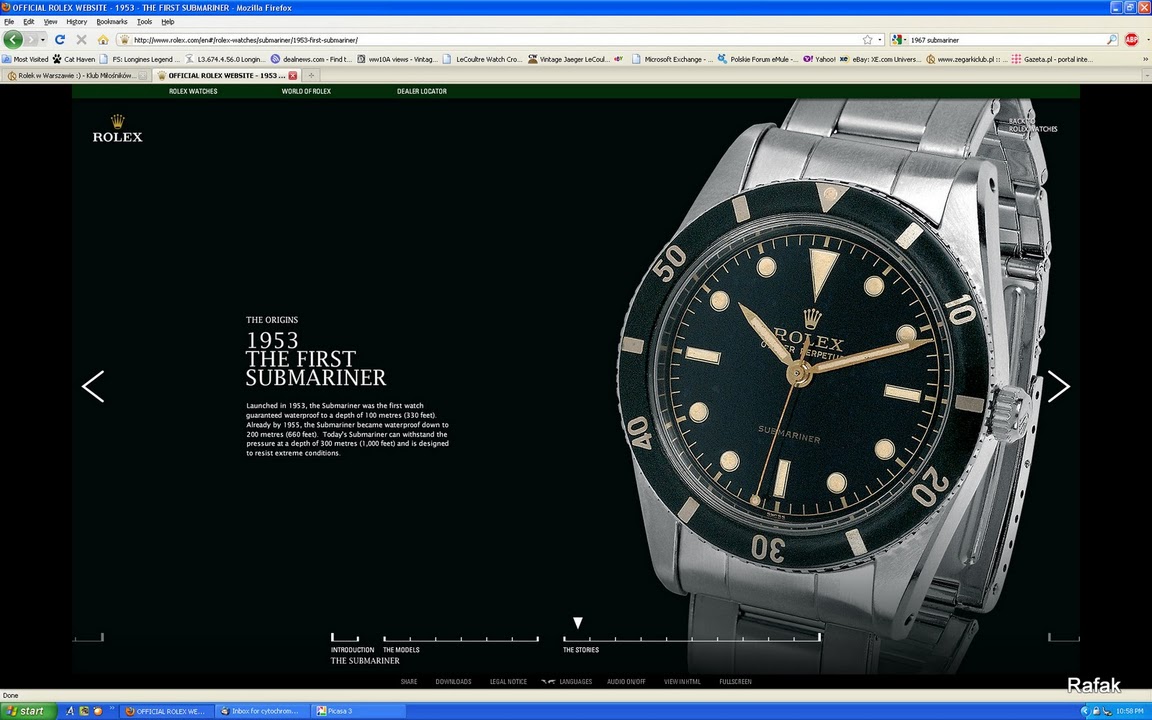Switch to the Rolex w Warszawie tab
Viewport: 1152px width, 720px height.
[76, 75]
